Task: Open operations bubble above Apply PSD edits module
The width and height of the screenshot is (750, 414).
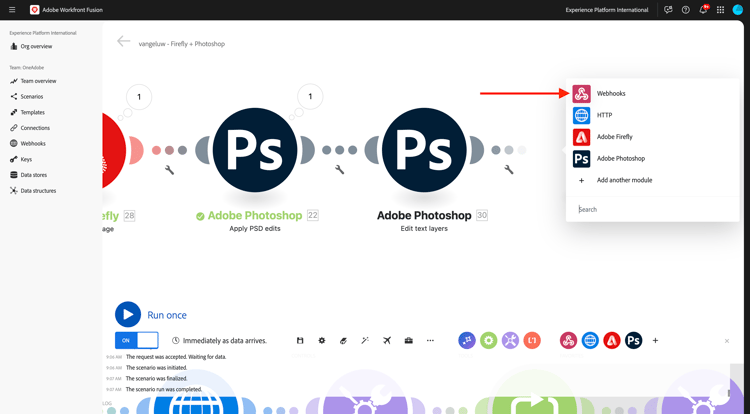Action: [x=310, y=97]
